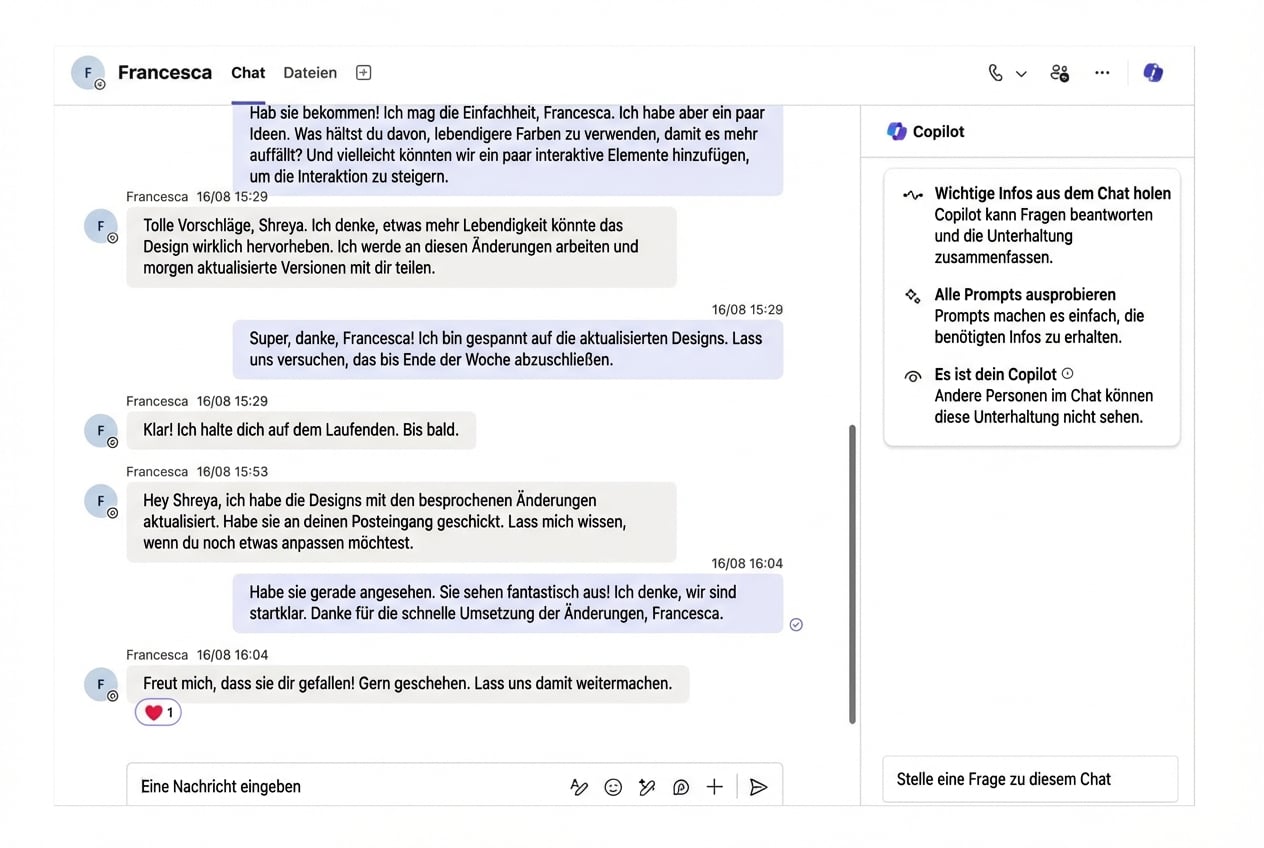This screenshot has height=848, width=1264.
Task: Click 'Wichtige Infos aus dem Chat holen'
Action: [1052, 193]
